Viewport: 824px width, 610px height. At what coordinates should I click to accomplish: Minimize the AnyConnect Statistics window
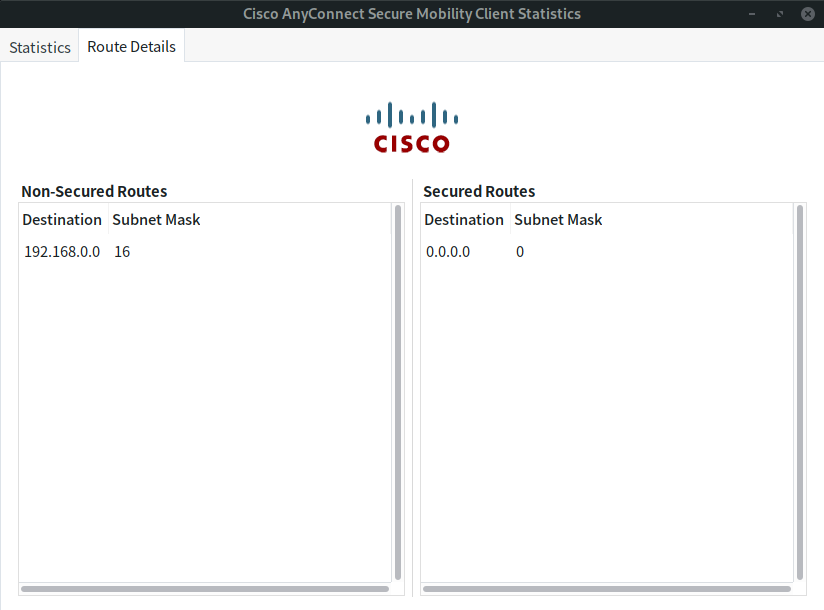coord(752,14)
